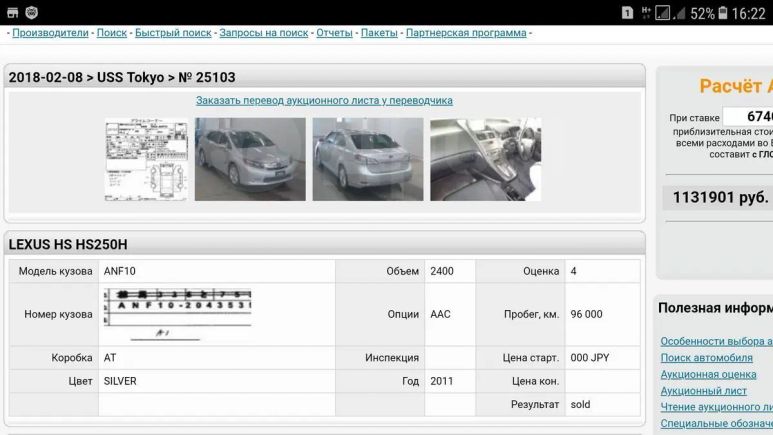Tap the SIM 1 indicator icon
The height and width of the screenshot is (435, 773).
(627, 13)
